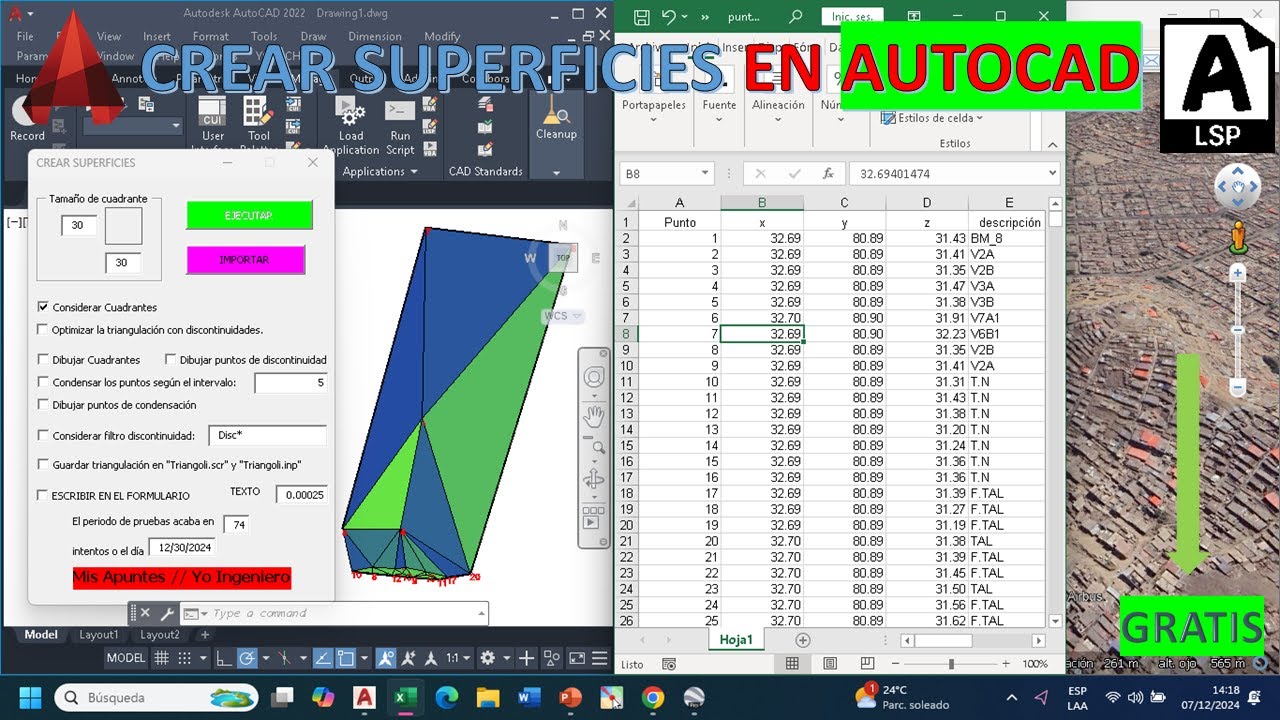Expand Portapapeles group in Excel
1280x720 pixels.
coord(653,119)
